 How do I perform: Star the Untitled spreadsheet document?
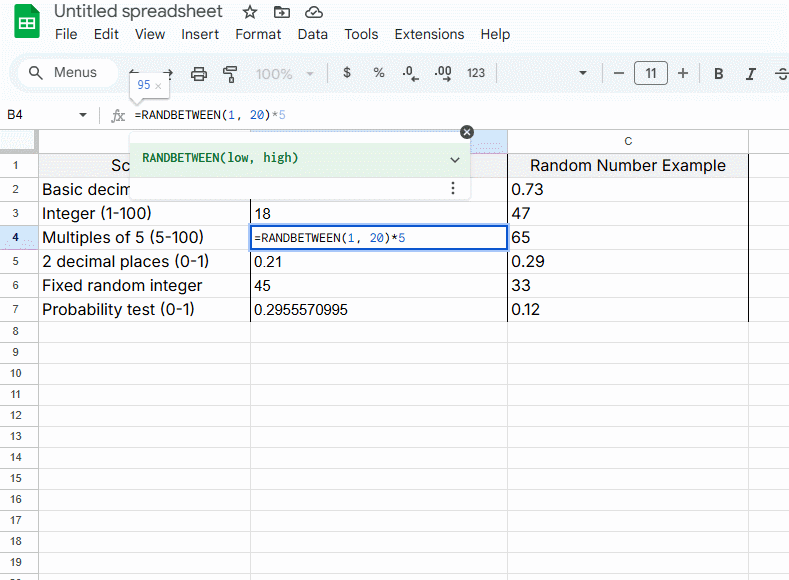pos(250,12)
